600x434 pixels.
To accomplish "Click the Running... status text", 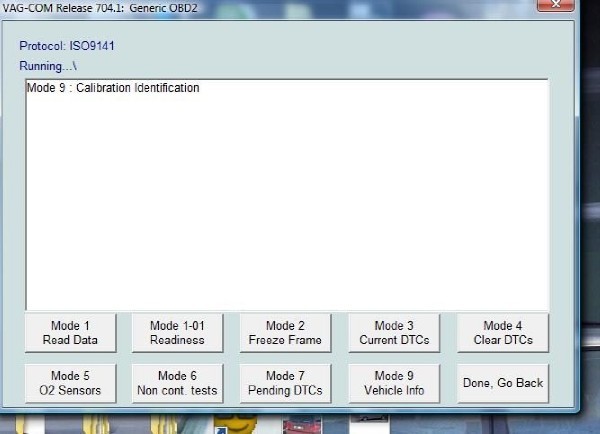I will pyautogui.click(x=48, y=66).
